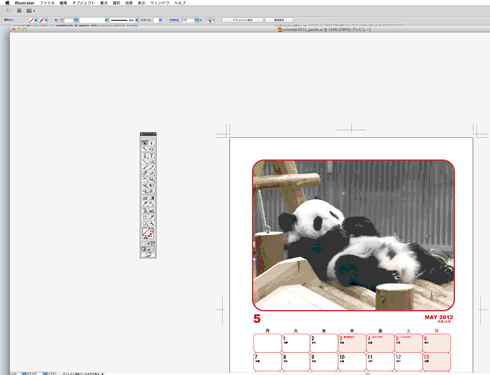This screenshot has height=375, width=490.
Task: Select the Line Segment tool
Action: (x=145, y=161)
